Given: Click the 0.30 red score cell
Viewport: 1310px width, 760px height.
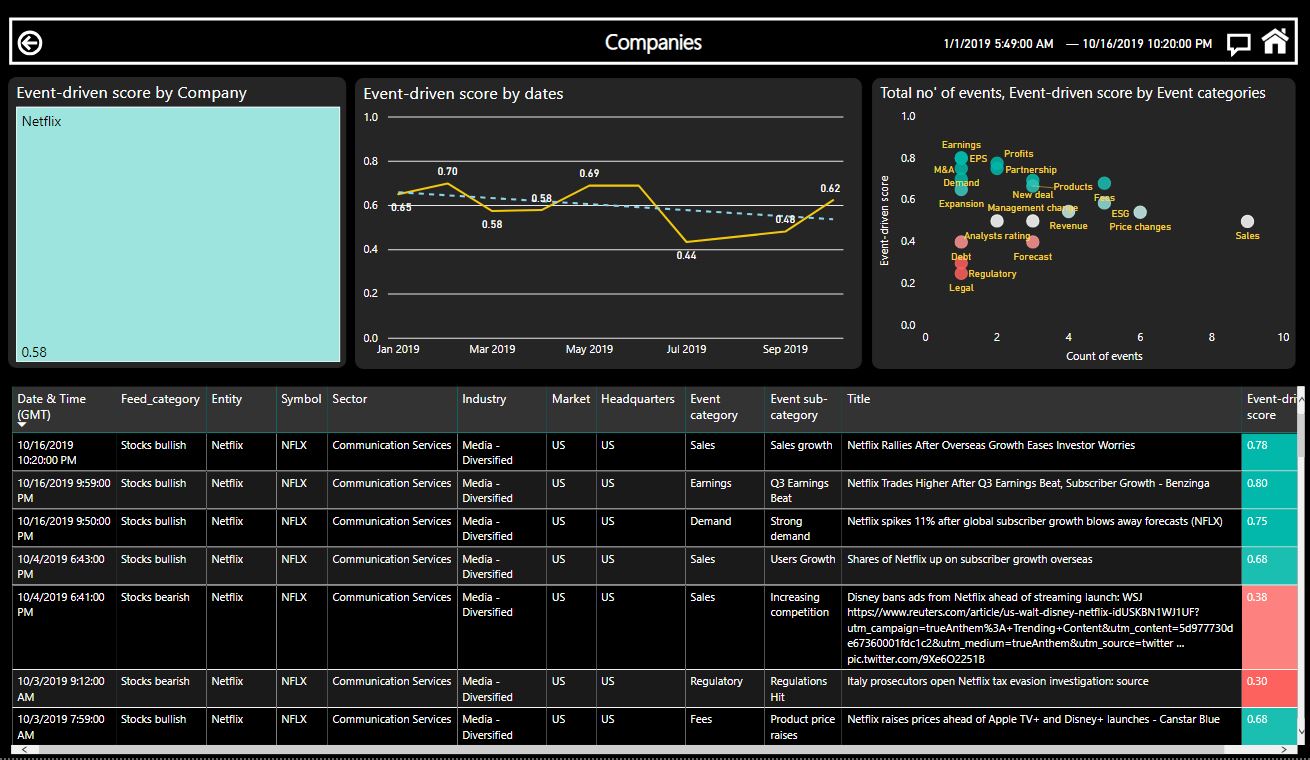Looking at the screenshot, I should coord(1269,689).
